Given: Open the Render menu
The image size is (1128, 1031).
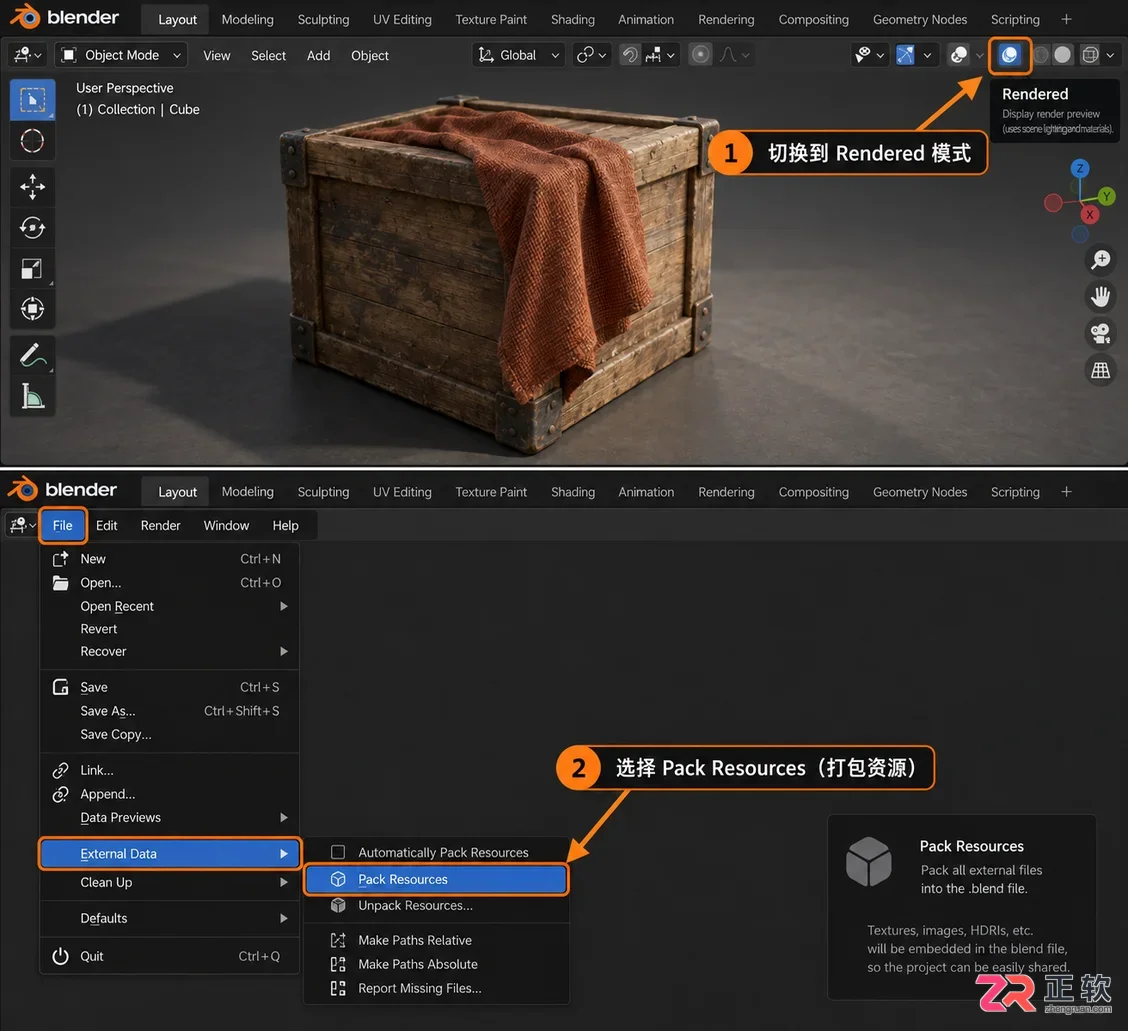Looking at the screenshot, I should pos(160,526).
